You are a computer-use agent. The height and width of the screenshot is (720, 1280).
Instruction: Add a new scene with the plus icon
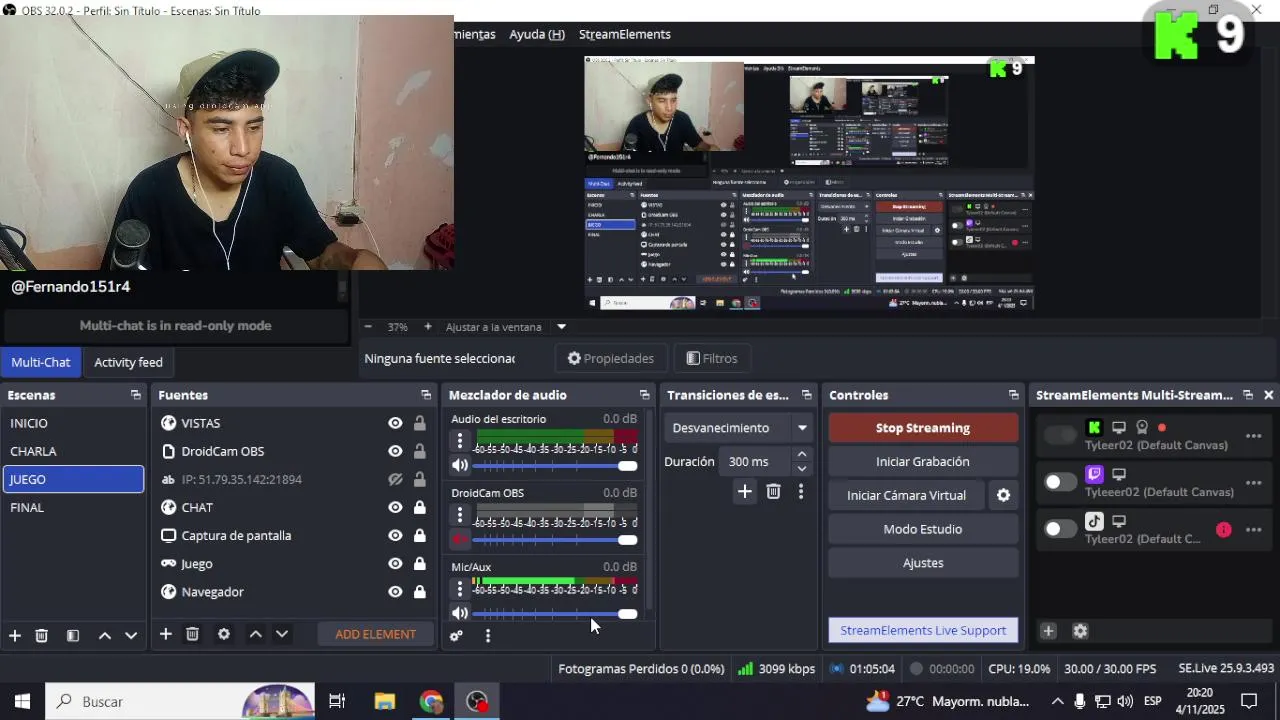click(x=15, y=635)
